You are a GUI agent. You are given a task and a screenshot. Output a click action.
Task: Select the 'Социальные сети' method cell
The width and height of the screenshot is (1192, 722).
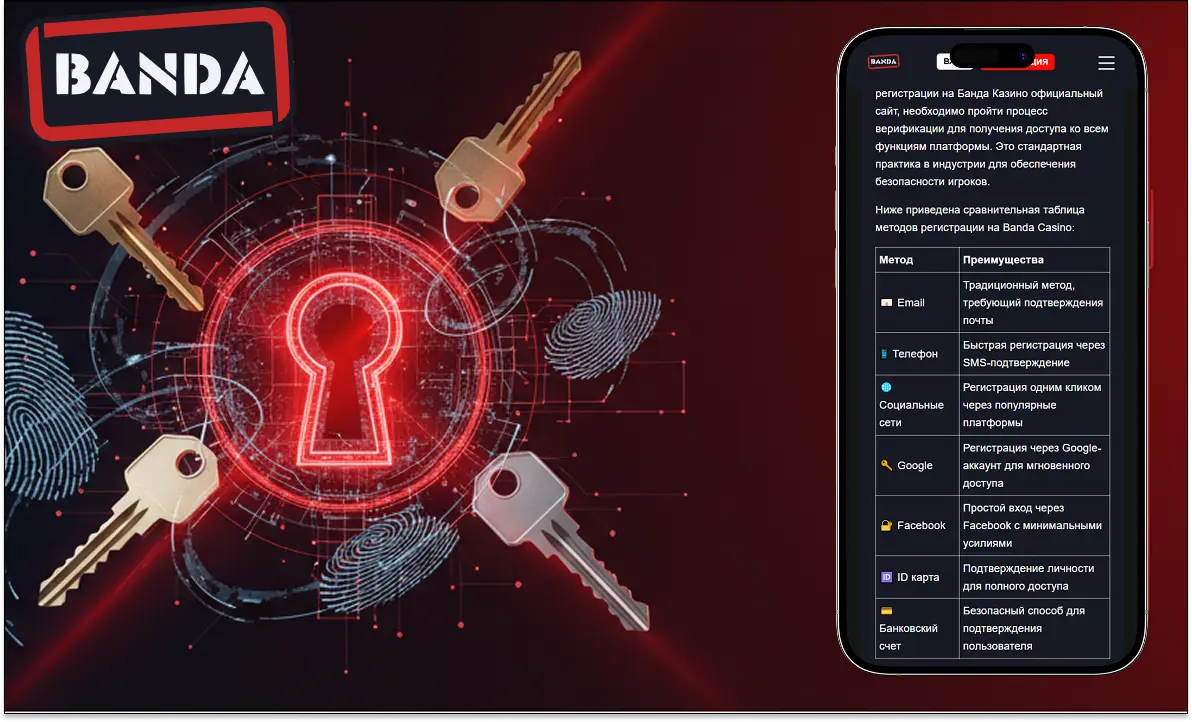click(917, 405)
